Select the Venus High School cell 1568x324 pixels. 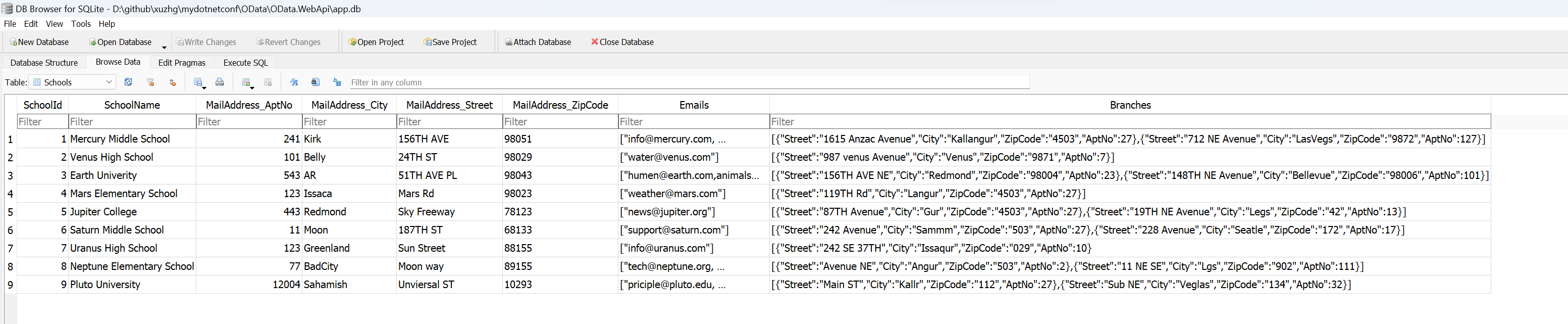pyautogui.click(x=132, y=157)
